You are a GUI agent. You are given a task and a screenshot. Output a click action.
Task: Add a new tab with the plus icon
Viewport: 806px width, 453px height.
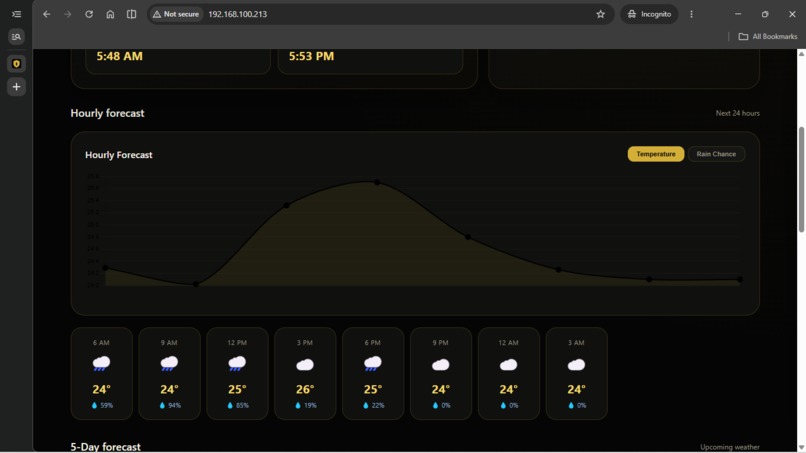[x=16, y=87]
